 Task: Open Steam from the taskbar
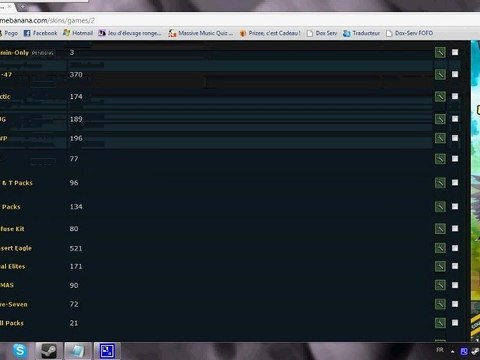49,351
